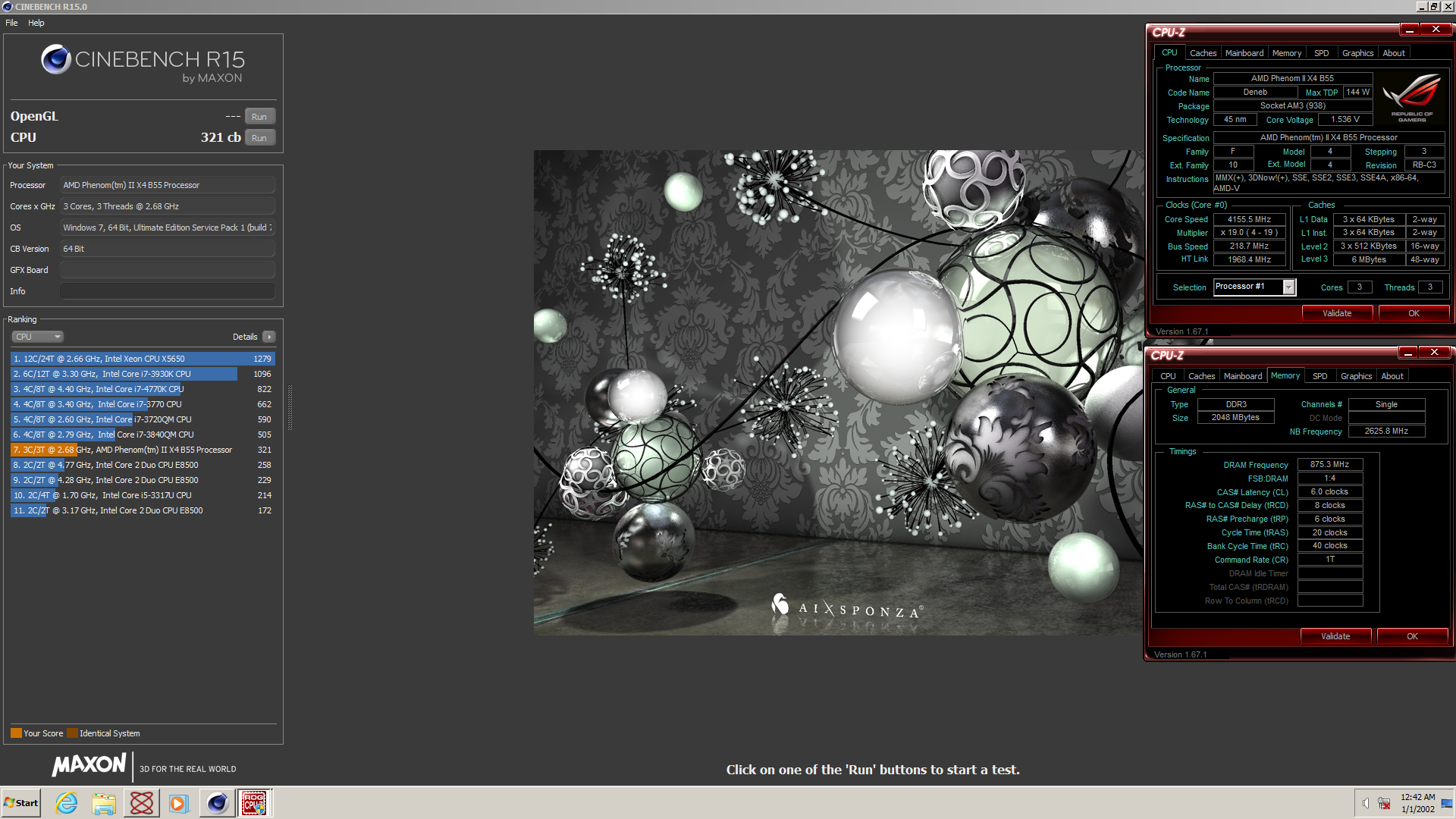
Task: Click the NB Frequency 2625.8 MHz value
Action: tap(1386, 431)
